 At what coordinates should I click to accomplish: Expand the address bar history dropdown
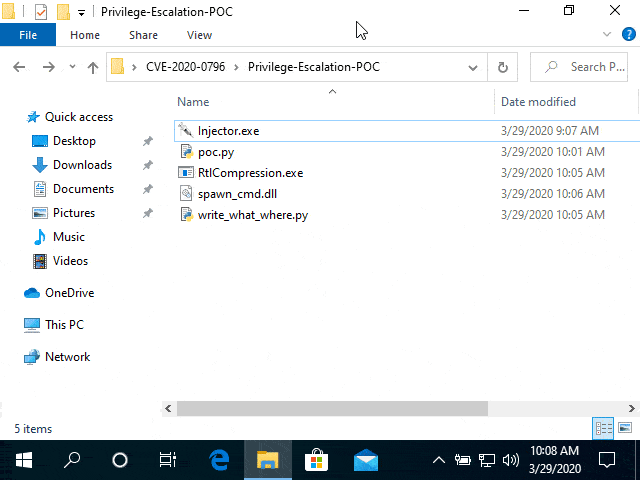coord(473,67)
